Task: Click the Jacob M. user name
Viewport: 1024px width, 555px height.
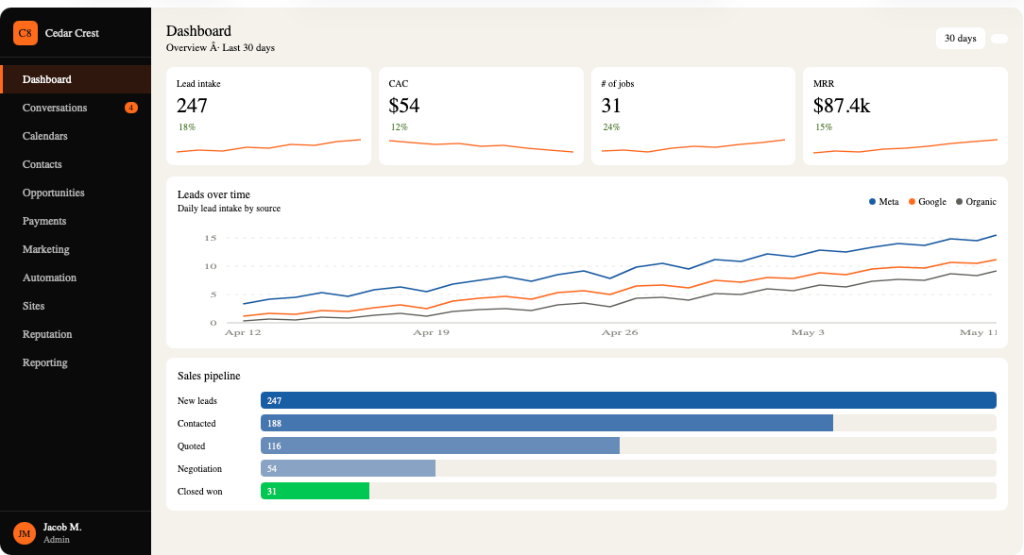Action: tap(62, 527)
